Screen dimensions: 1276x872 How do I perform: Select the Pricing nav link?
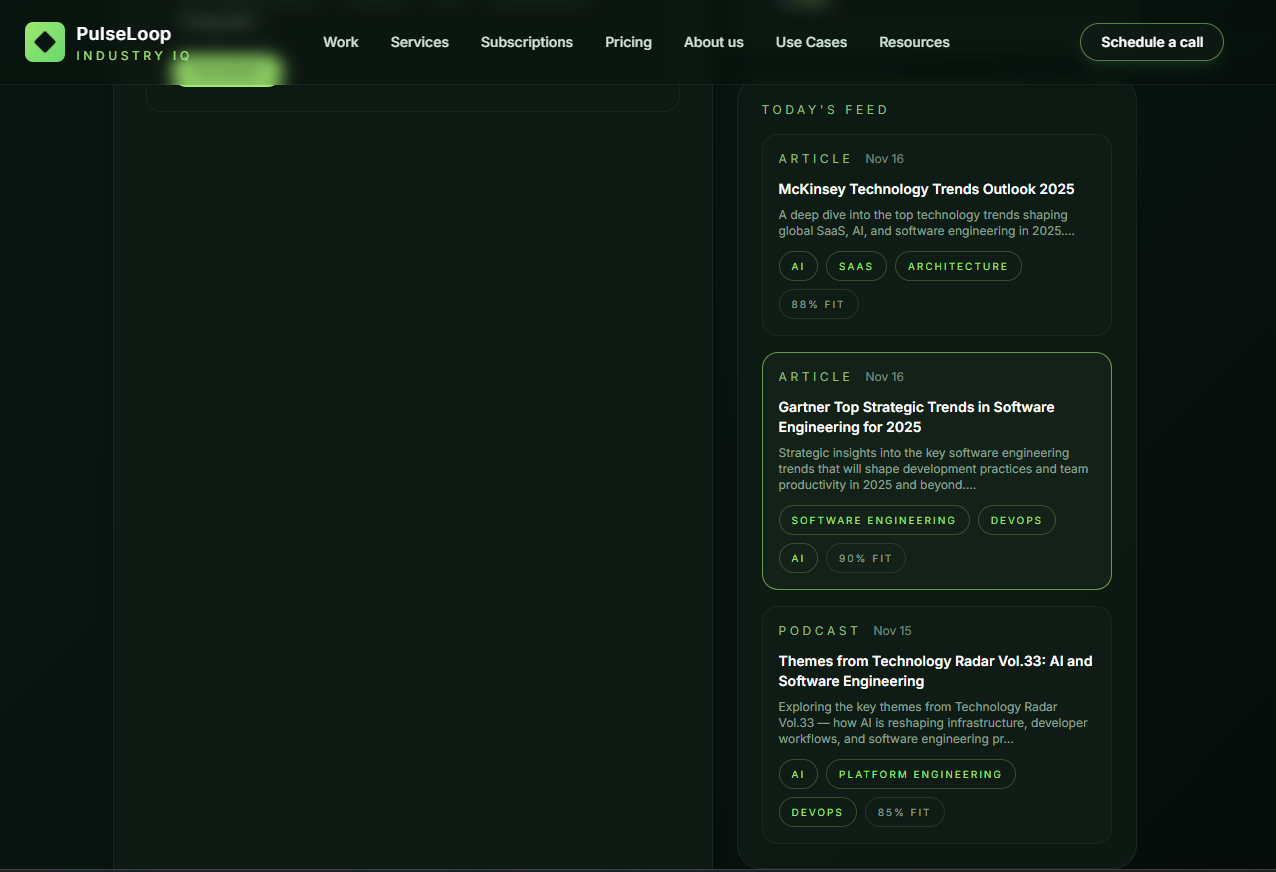tap(628, 42)
